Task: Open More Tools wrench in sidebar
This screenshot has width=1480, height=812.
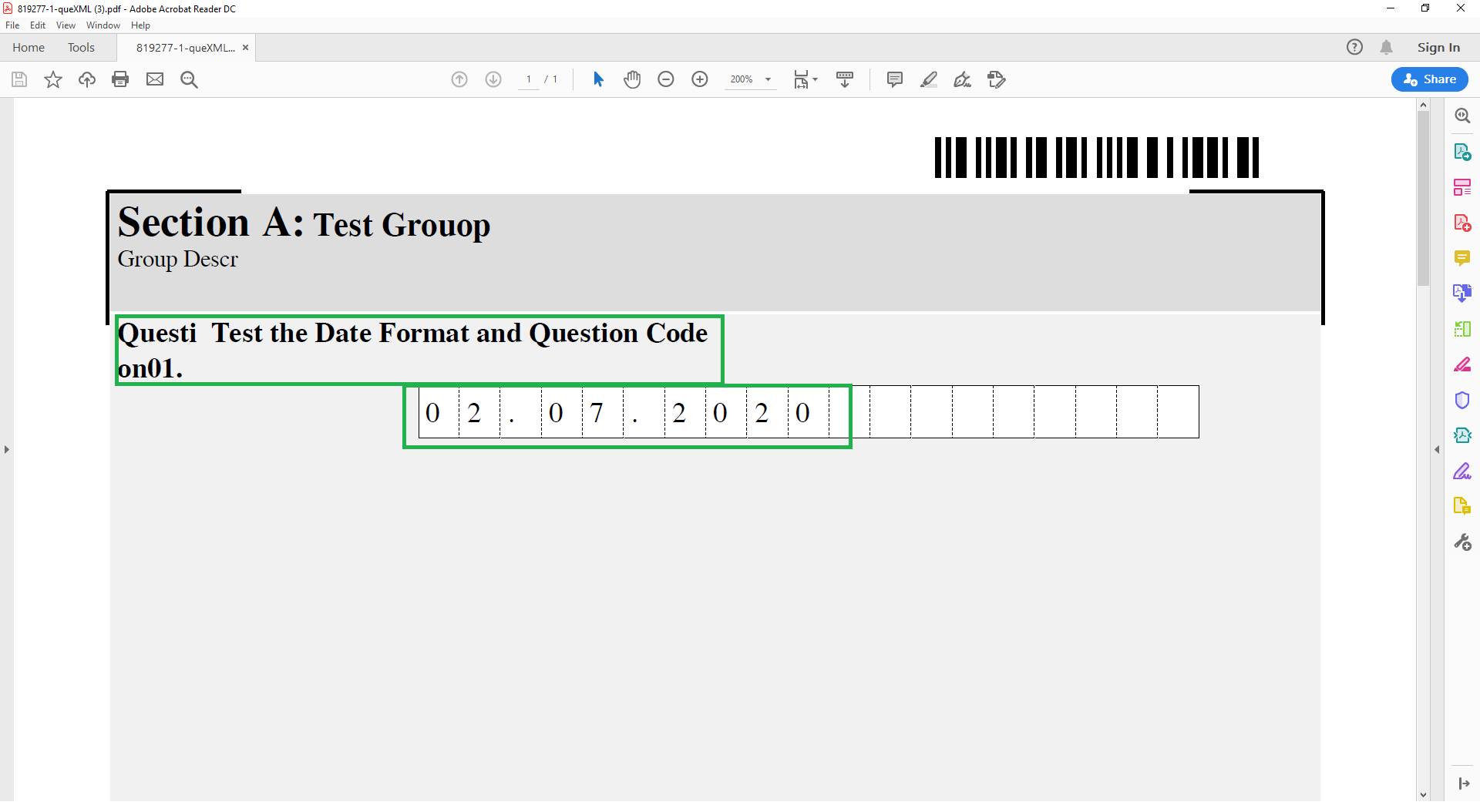Action: pyautogui.click(x=1462, y=542)
